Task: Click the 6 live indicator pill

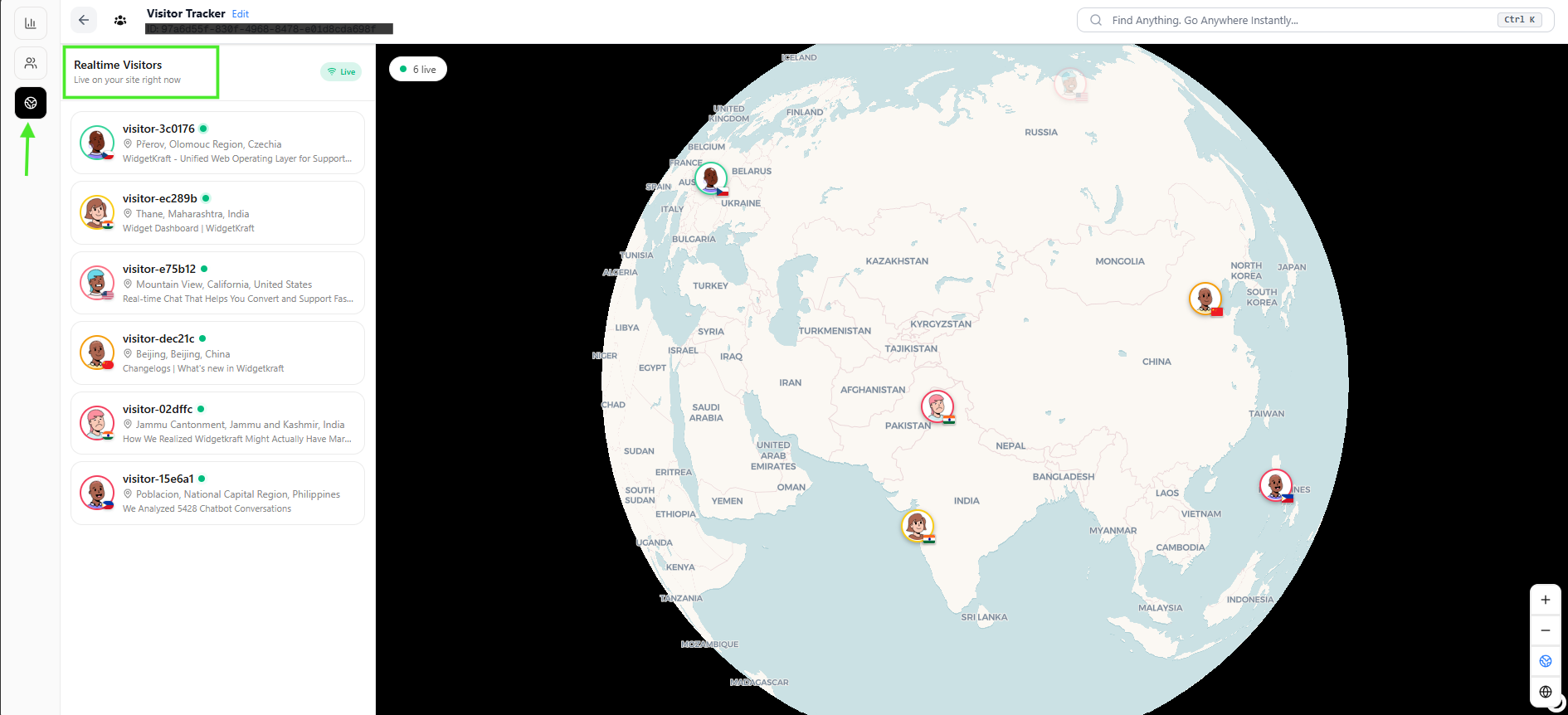Action: [418, 69]
